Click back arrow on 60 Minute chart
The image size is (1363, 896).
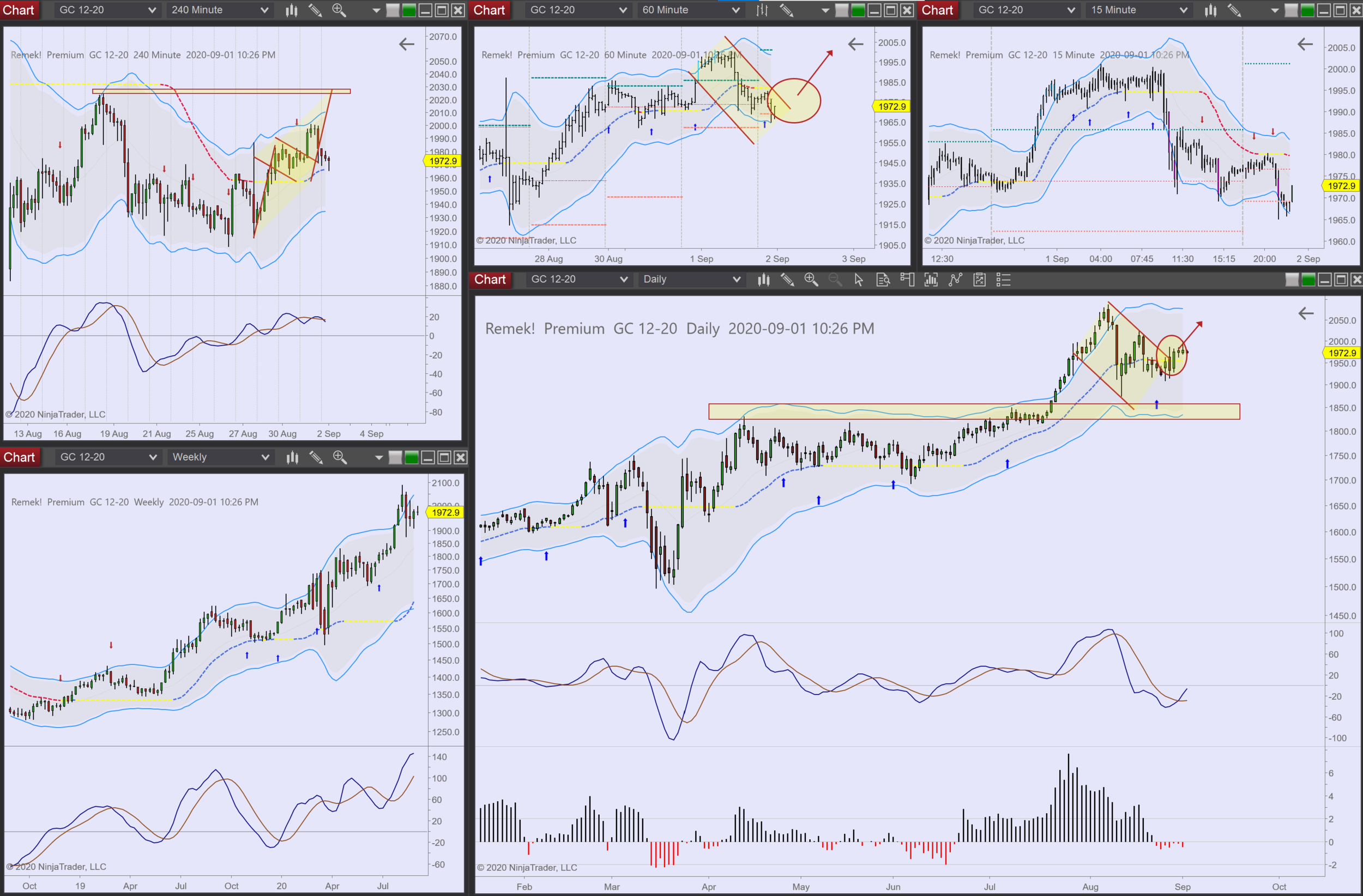point(855,44)
